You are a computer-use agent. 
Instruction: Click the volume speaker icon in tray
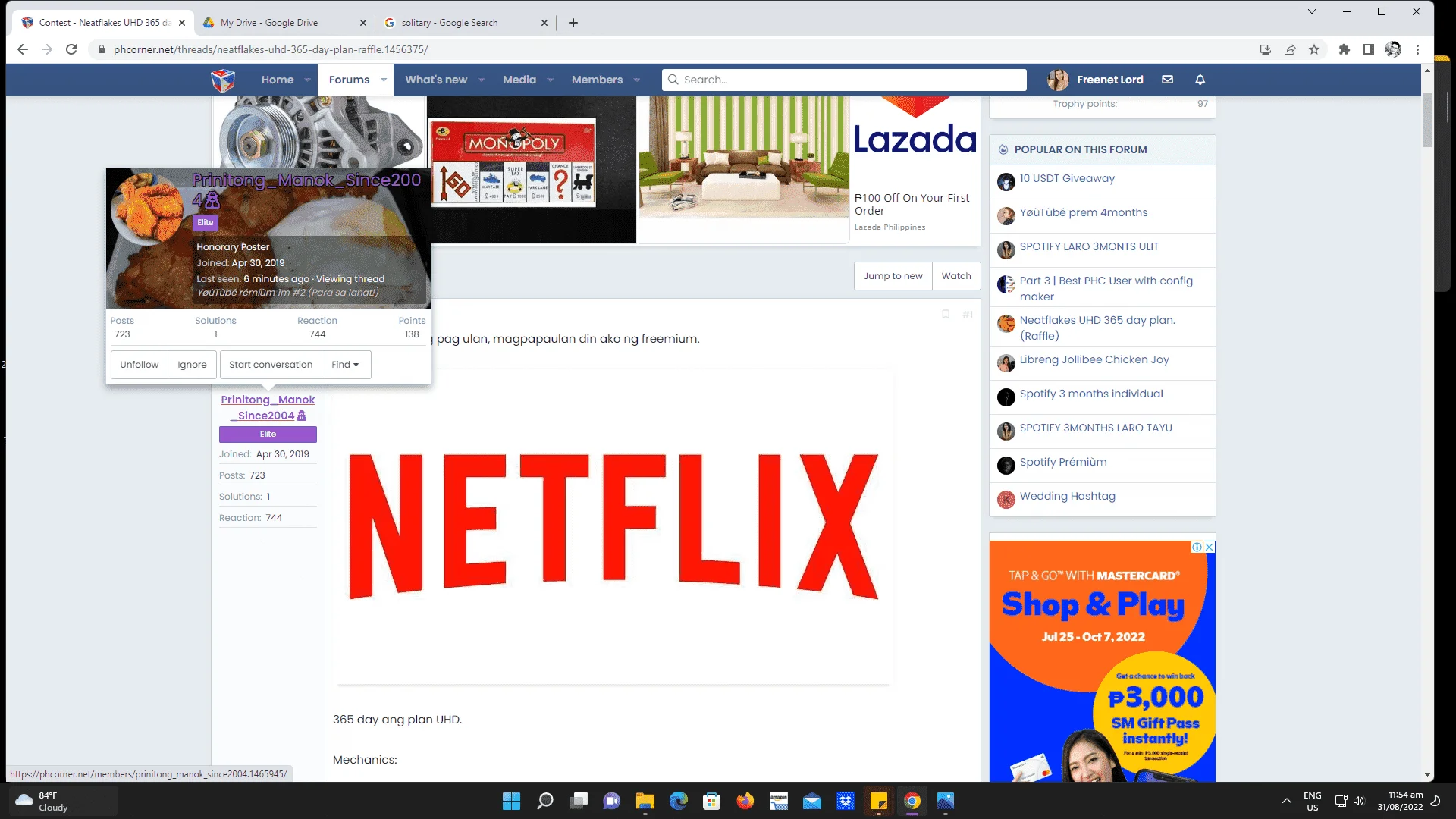tap(1358, 801)
